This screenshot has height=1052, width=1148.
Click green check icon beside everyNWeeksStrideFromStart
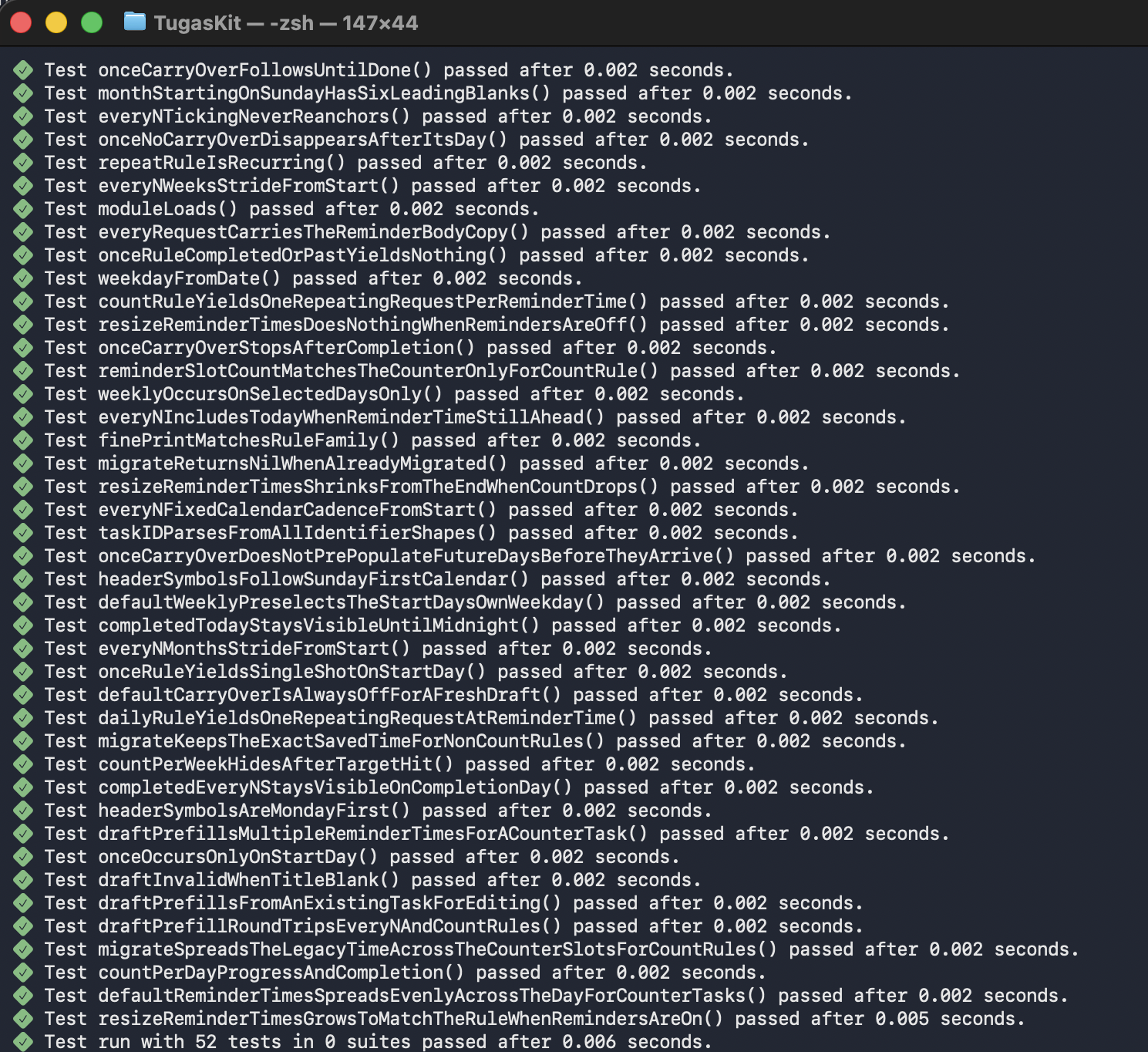pos(23,186)
